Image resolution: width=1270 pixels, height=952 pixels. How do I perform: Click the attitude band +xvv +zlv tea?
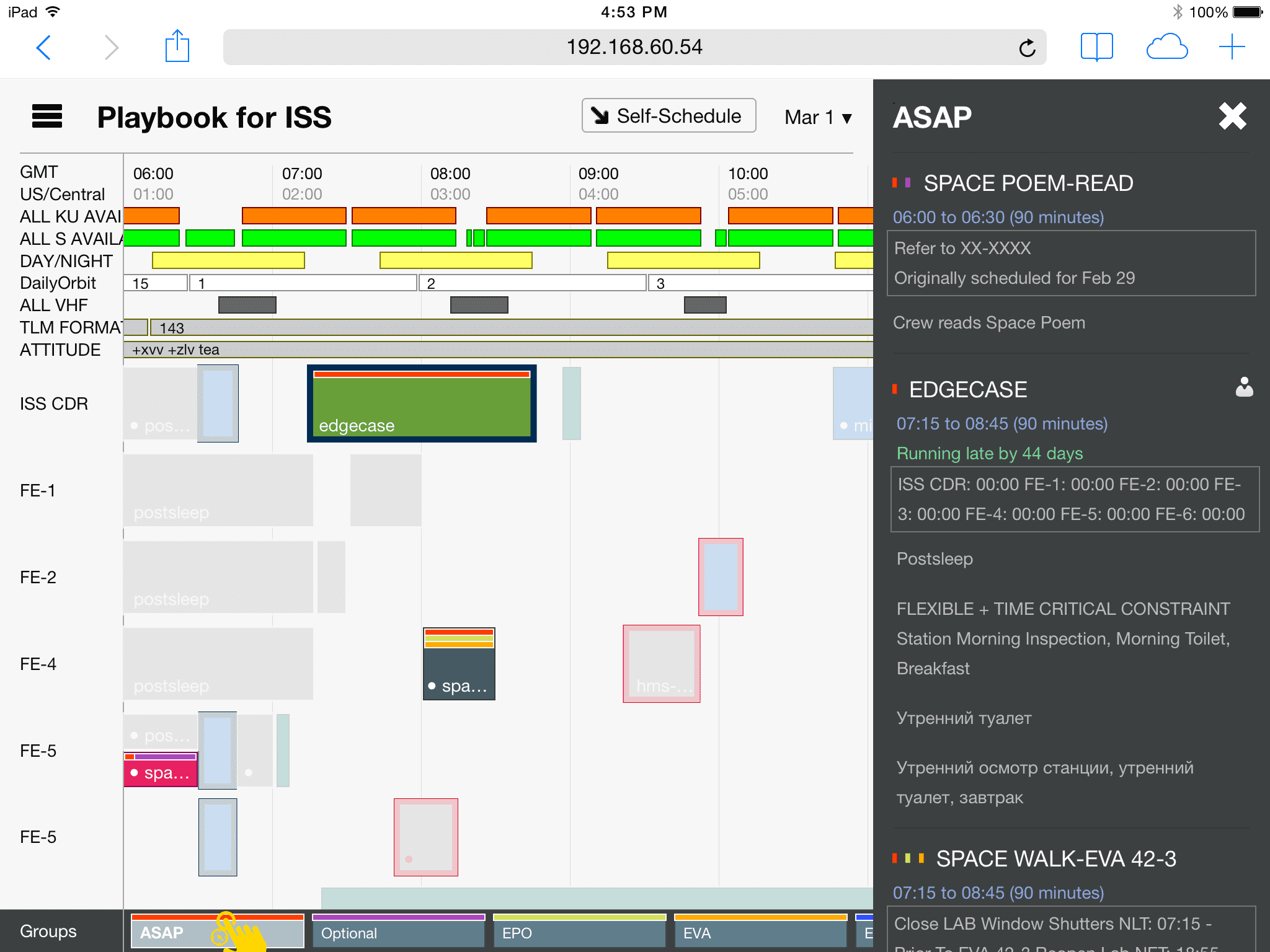click(x=499, y=350)
